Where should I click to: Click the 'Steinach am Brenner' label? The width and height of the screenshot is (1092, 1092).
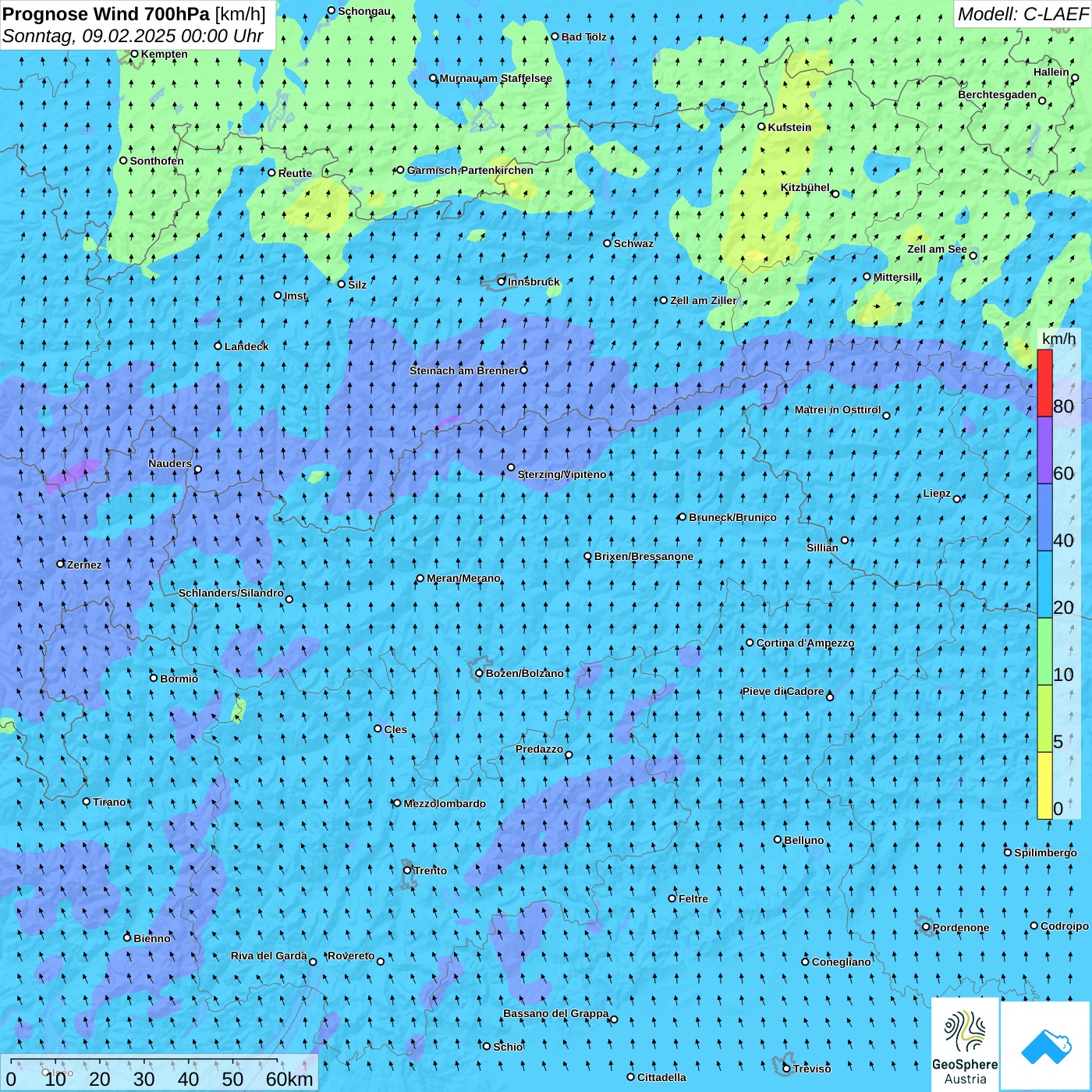(464, 370)
